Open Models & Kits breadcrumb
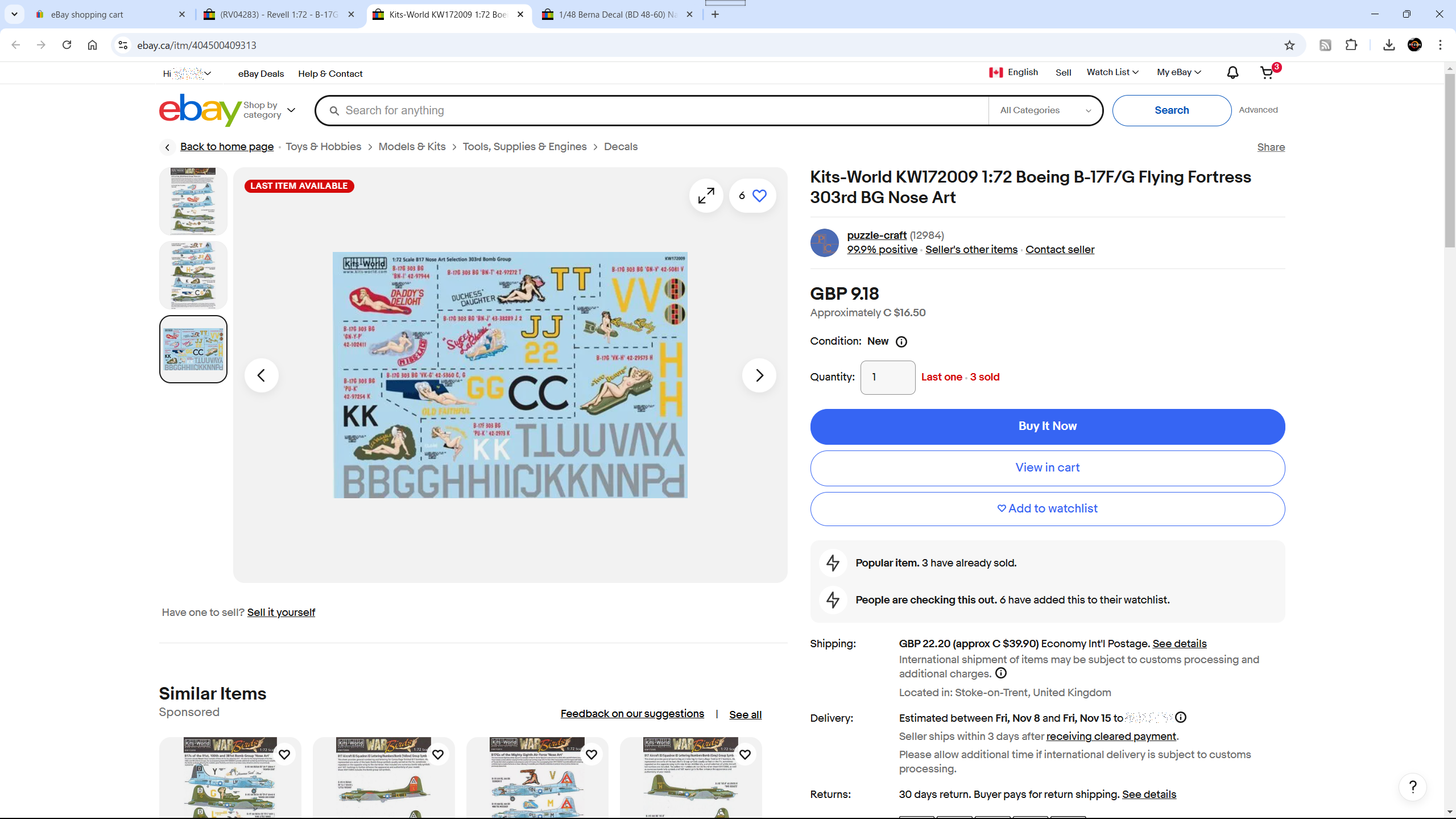The height and width of the screenshot is (819, 1456). [x=412, y=147]
